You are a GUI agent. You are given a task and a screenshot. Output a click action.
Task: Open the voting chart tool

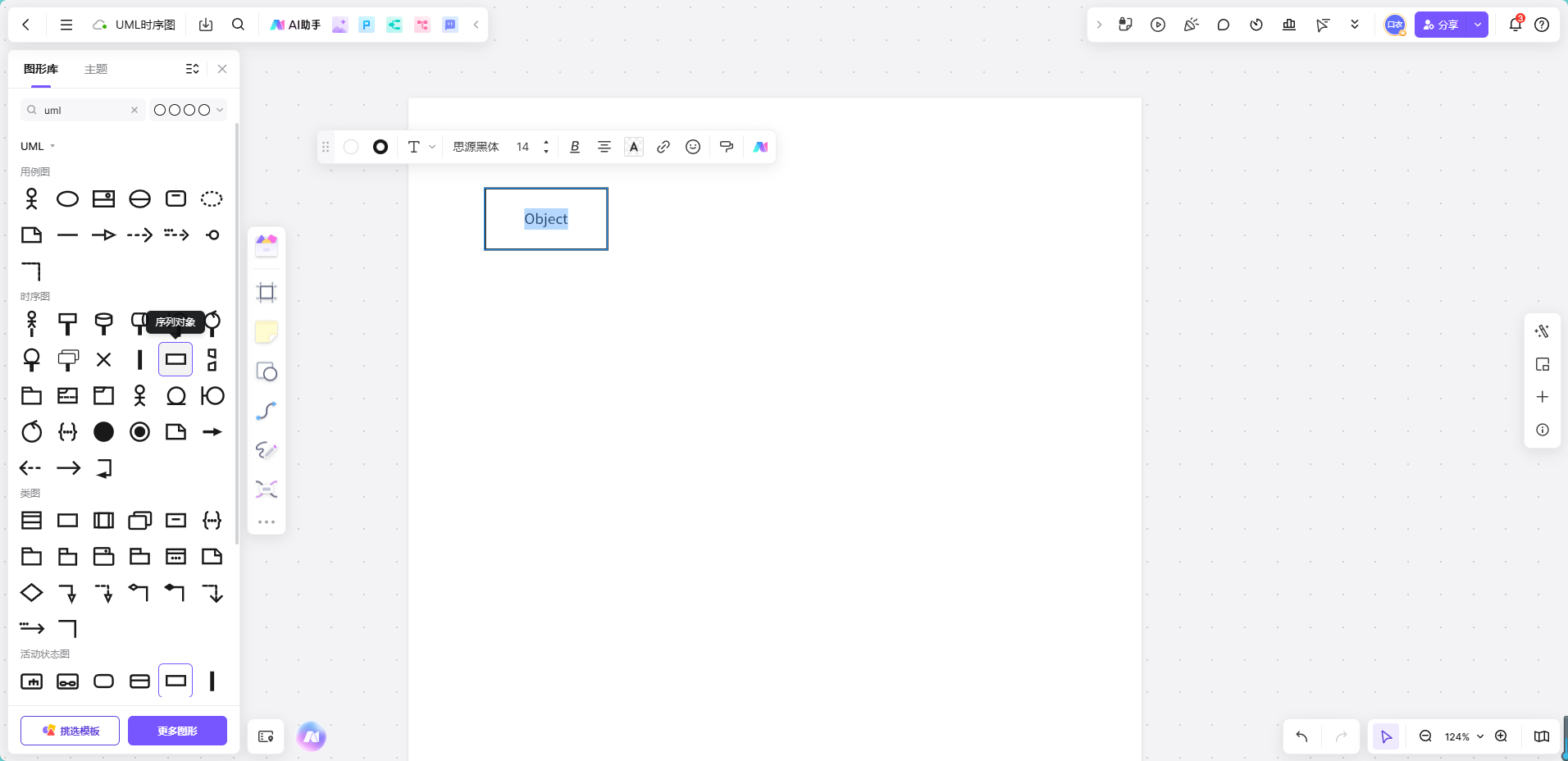1289,25
